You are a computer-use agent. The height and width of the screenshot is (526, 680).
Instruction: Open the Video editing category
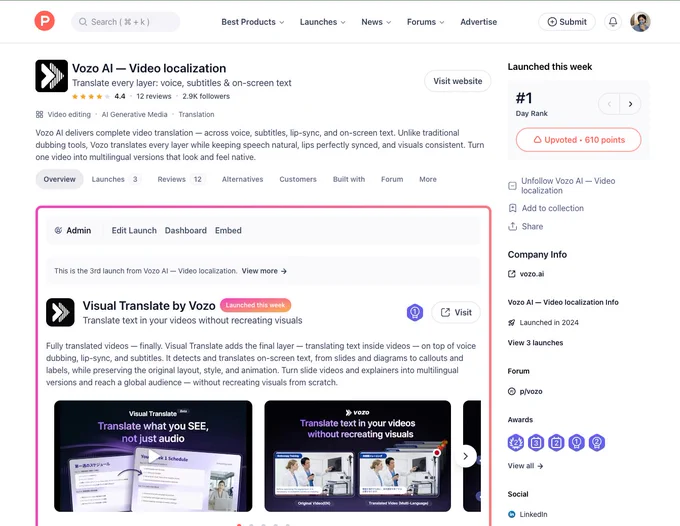point(69,114)
